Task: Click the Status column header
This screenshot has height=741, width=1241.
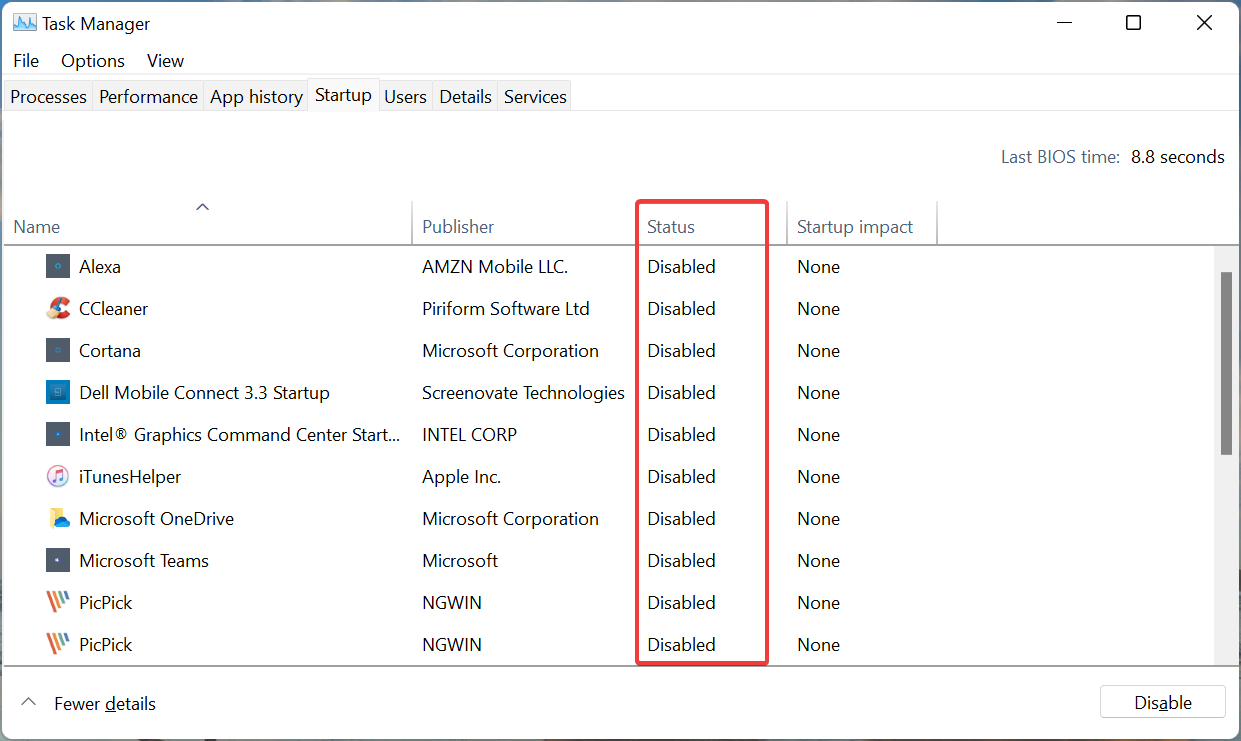Action: (x=670, y=226)
